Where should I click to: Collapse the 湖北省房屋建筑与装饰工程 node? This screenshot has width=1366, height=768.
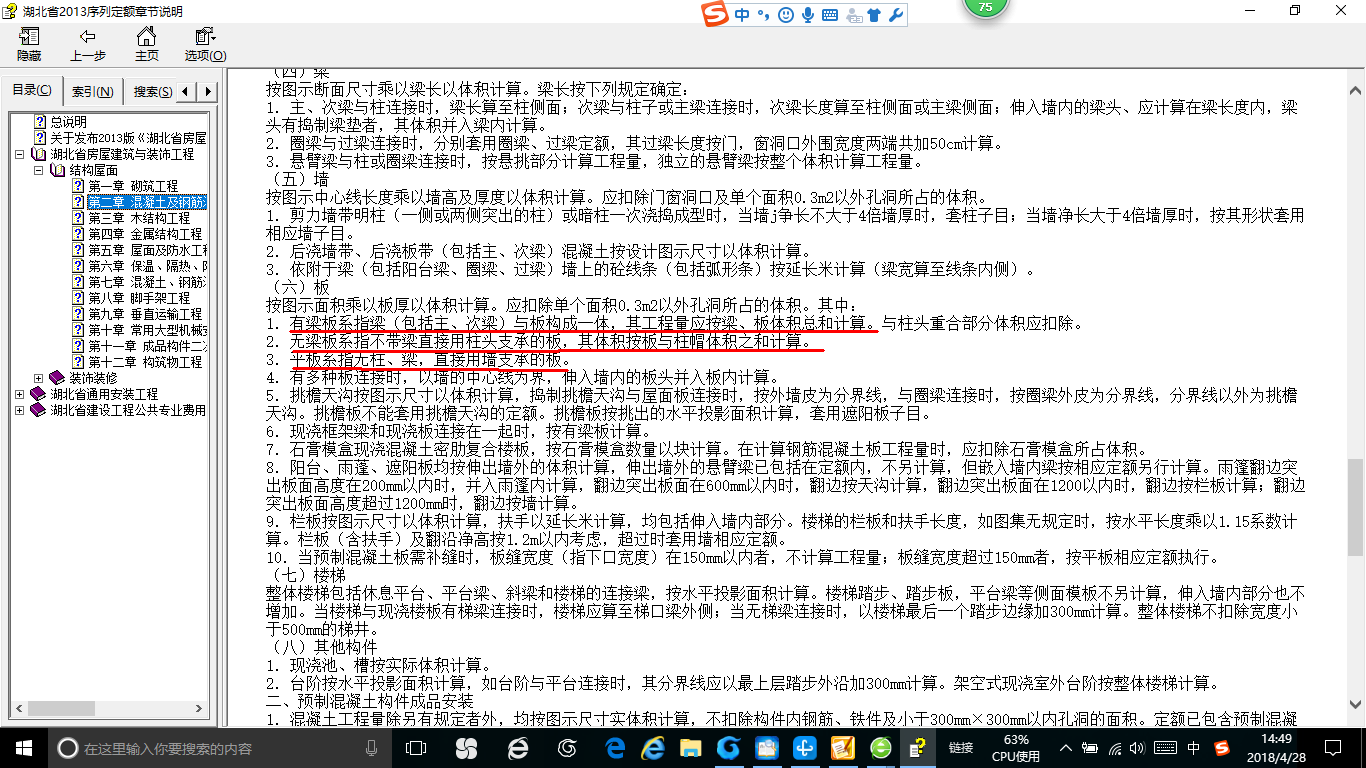point(21,155)
